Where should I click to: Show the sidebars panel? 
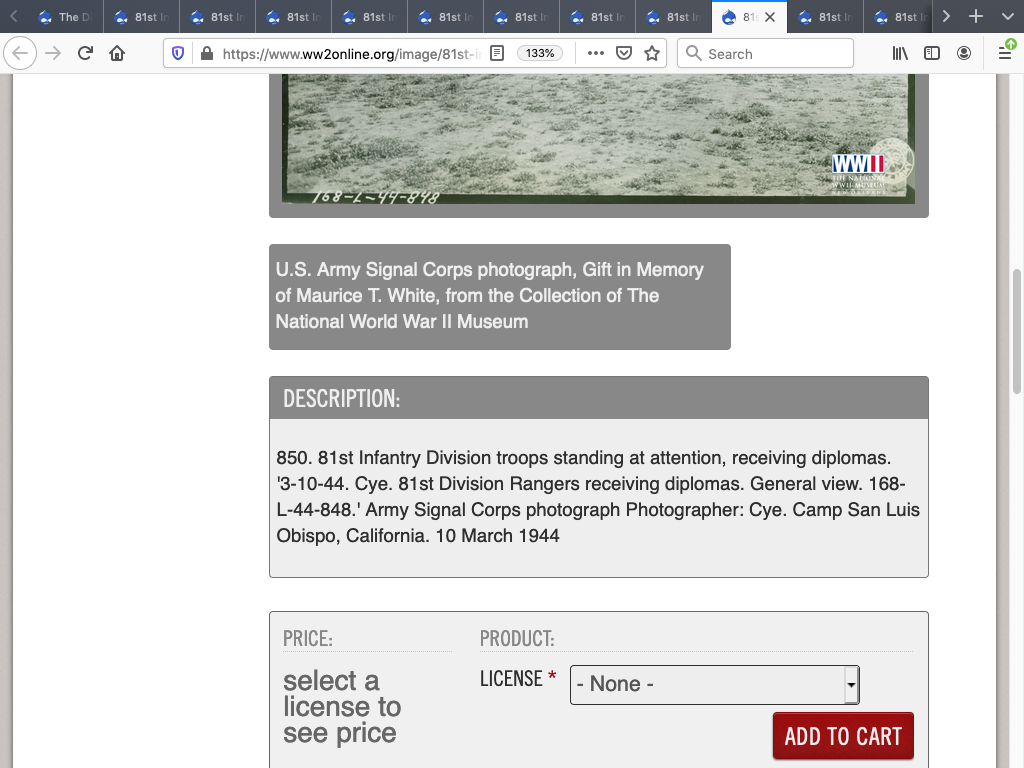(932, 54)
